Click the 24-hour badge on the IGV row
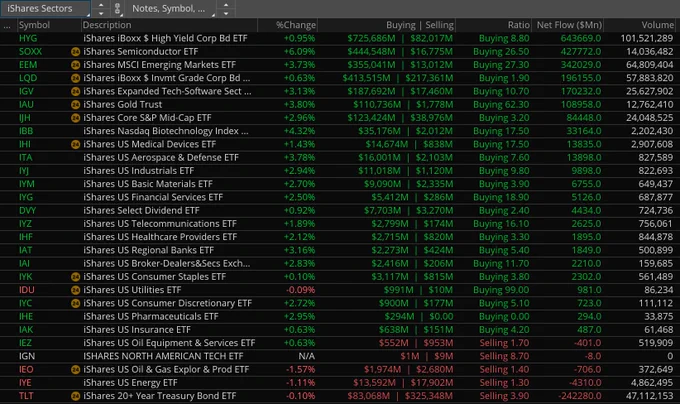This screenshot has height=404, width=680. (75, 91)
